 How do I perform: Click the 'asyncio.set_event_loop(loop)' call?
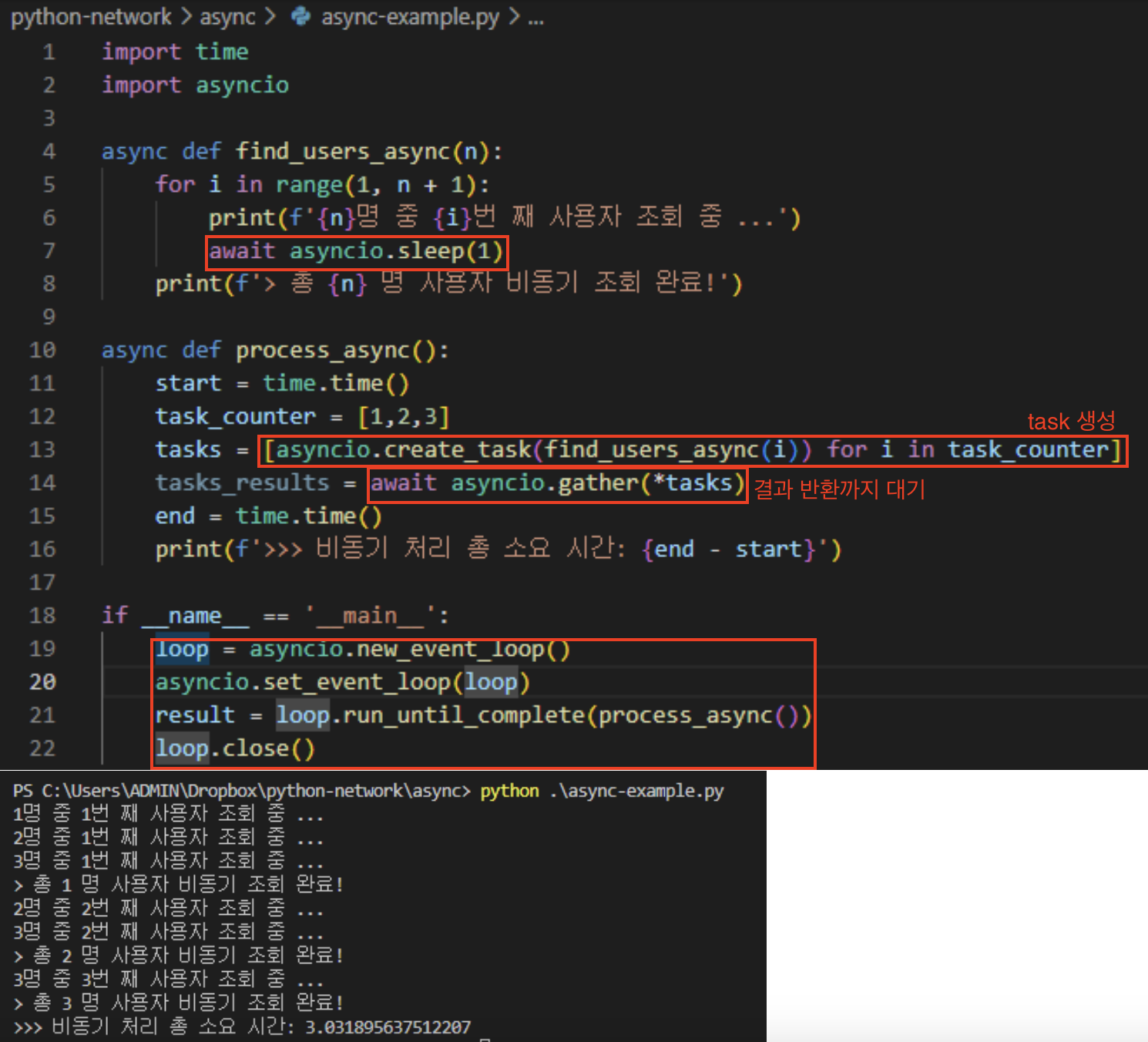click(343, 682)
